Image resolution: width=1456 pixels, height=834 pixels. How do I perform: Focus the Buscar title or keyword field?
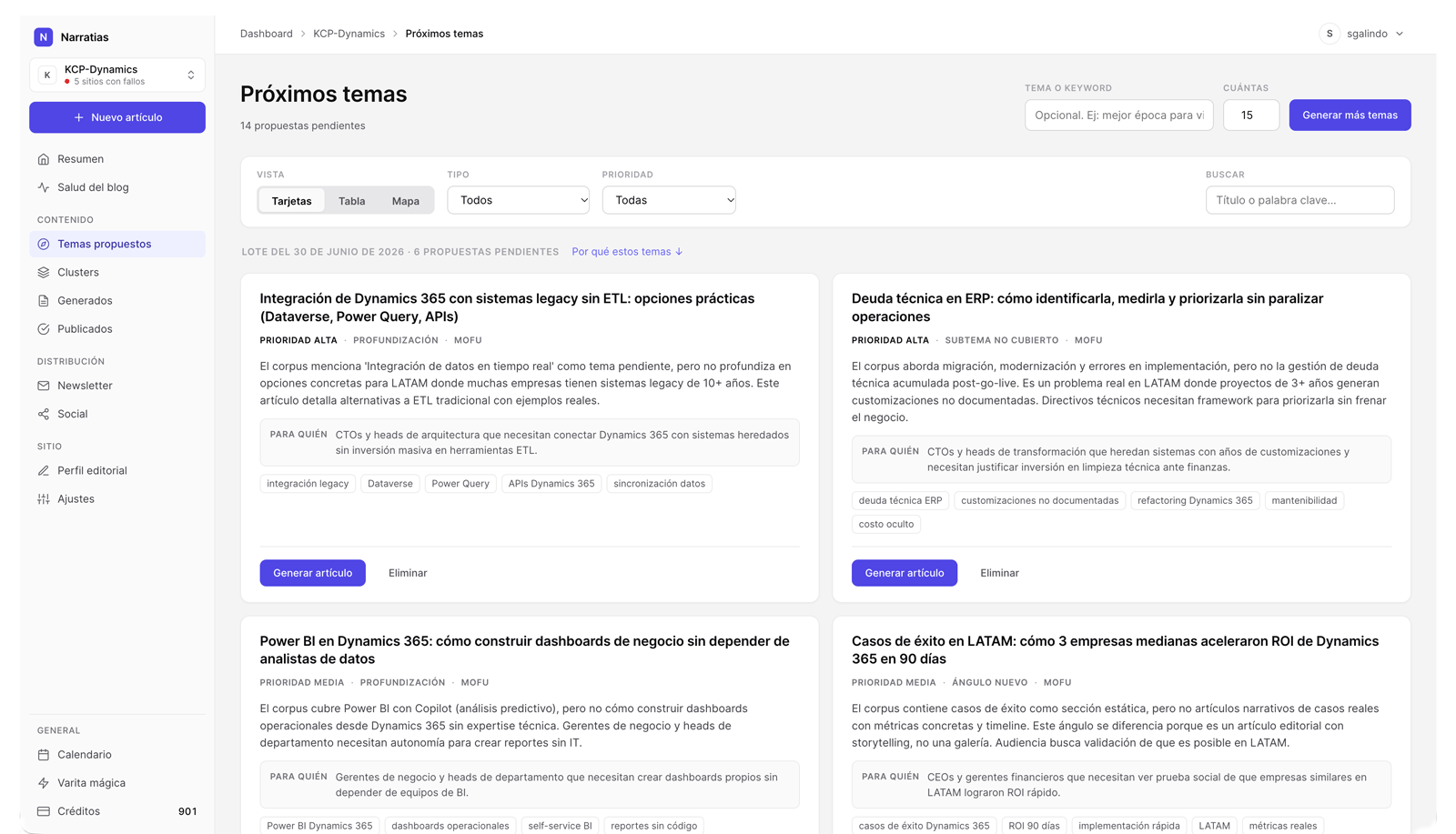pos(1299,200)
